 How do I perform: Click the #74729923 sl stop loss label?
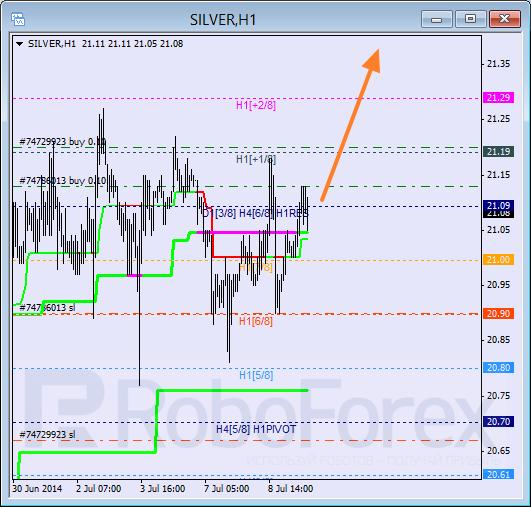coord(47,435)
